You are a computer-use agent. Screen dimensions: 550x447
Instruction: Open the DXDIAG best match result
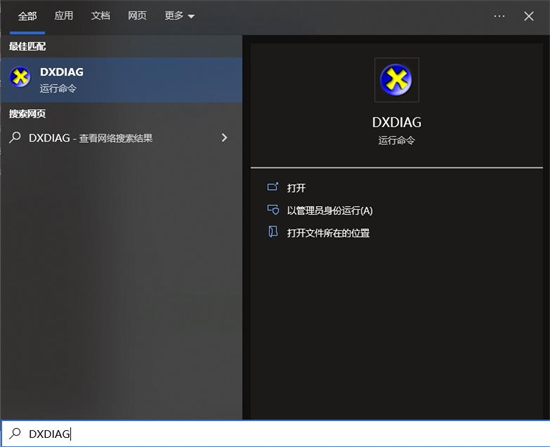click(121, 80)
